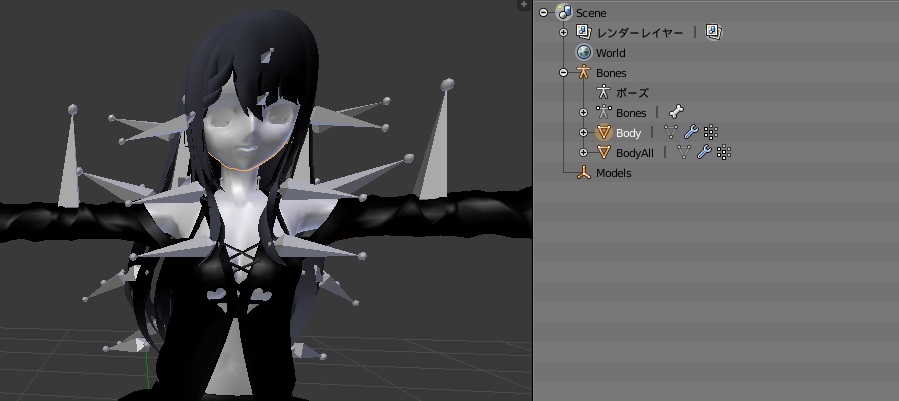This screenshot has width=899, height=401.
Task: Select the BodyAll object label
Action: (x=635, y=153)
